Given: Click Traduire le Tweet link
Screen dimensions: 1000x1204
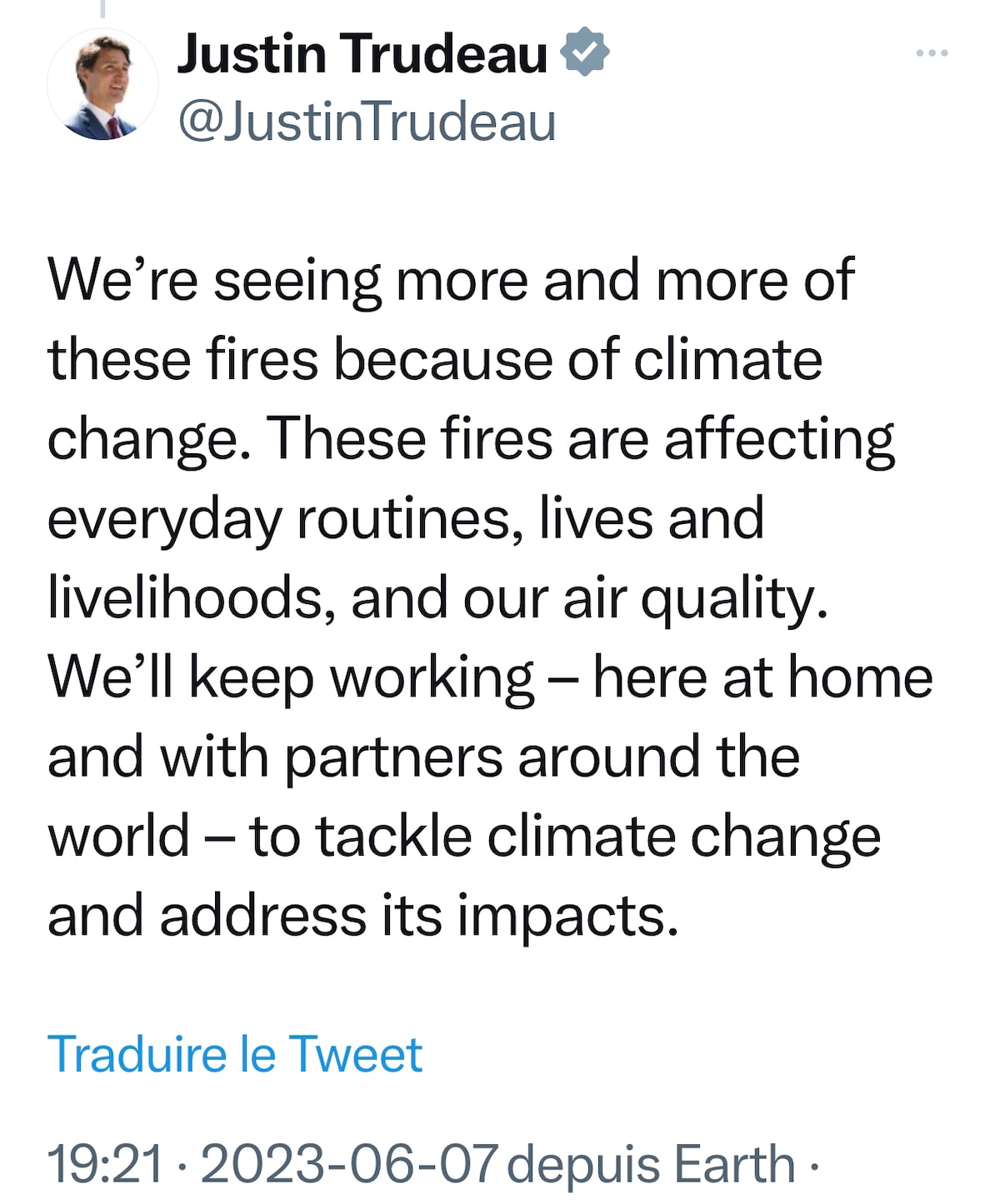Looking at the screenshot, I should click(x=235, y=1054).
